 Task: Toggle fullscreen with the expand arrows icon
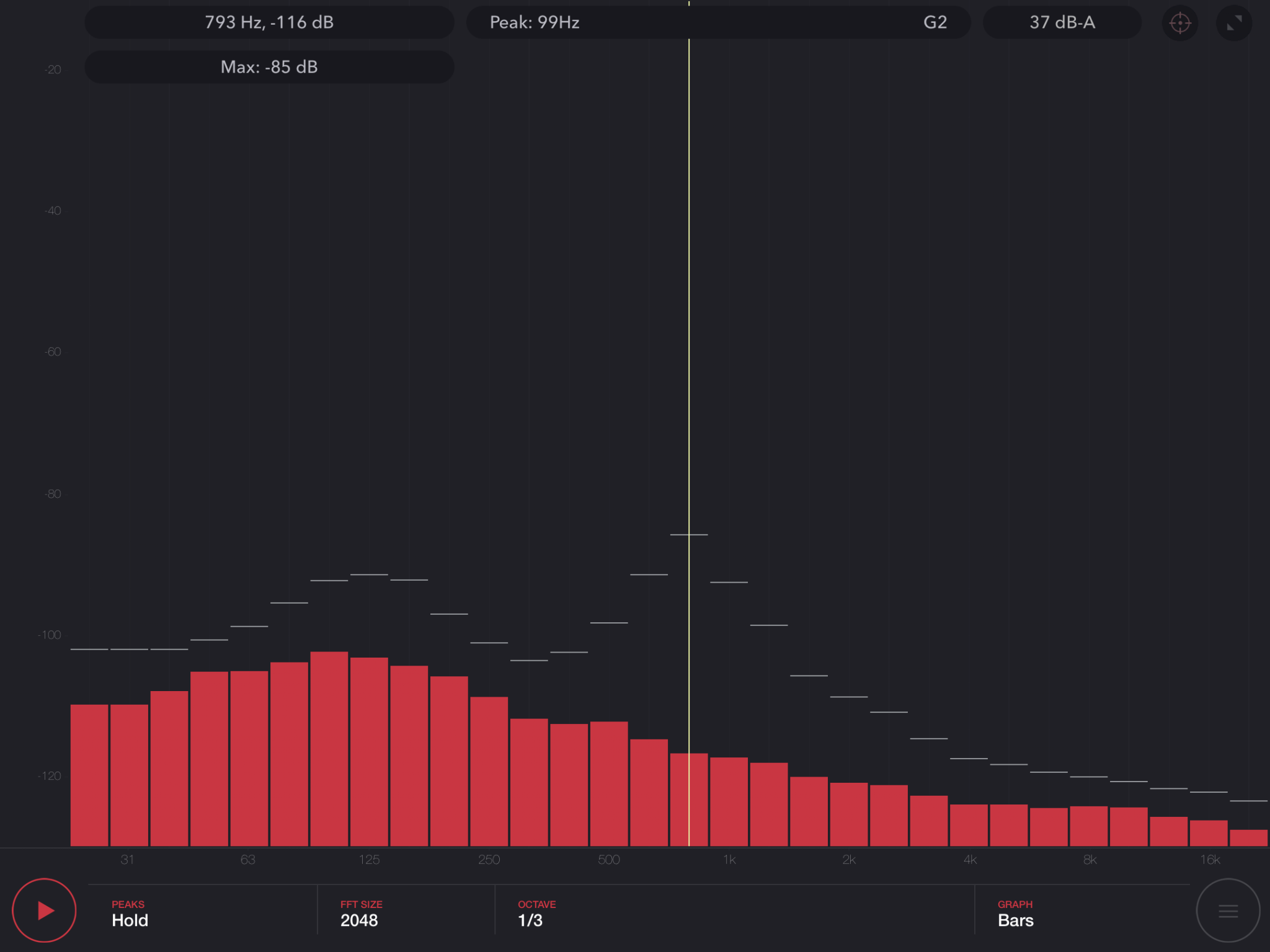point(1234,24)
